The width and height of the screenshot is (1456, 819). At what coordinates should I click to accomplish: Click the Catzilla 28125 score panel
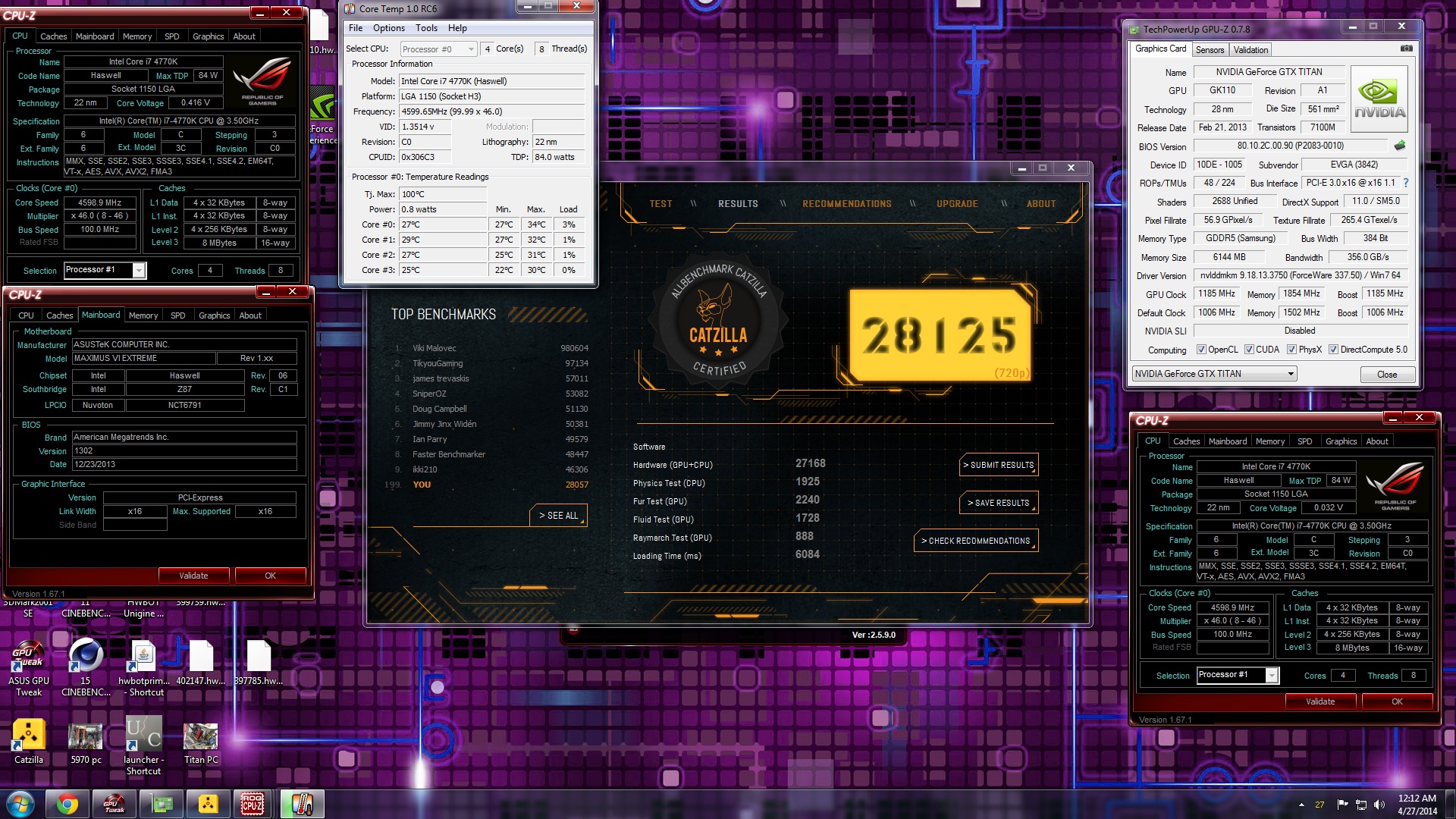[940, 335]
